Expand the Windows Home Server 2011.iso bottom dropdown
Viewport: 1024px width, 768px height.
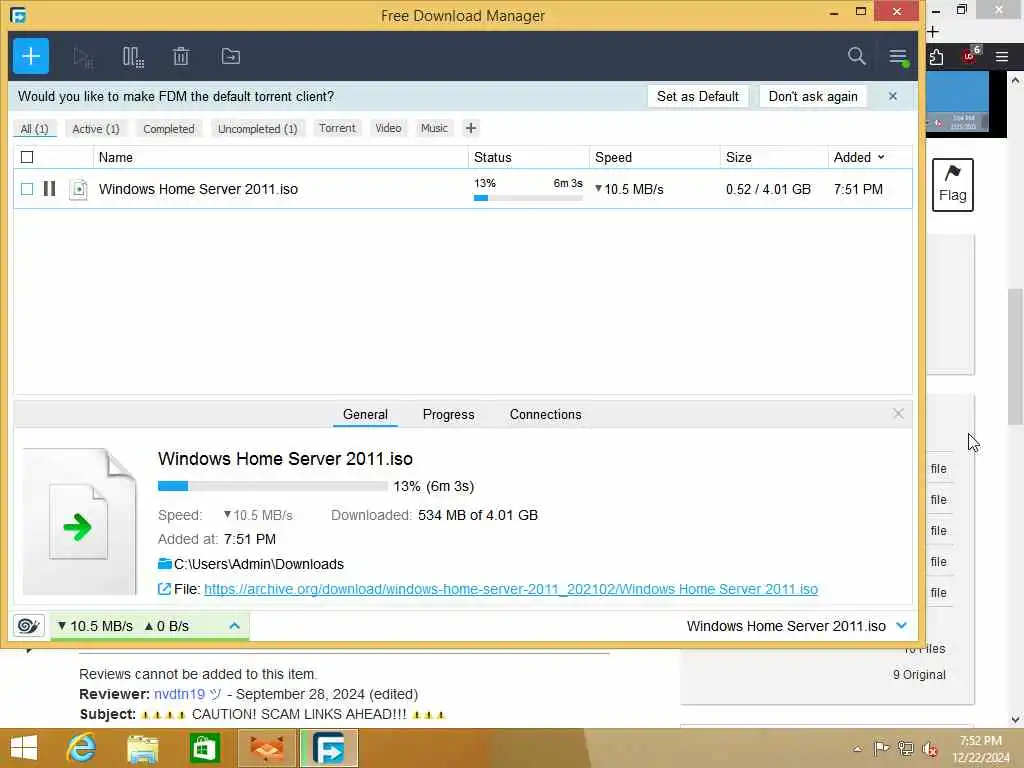[902, 626]
